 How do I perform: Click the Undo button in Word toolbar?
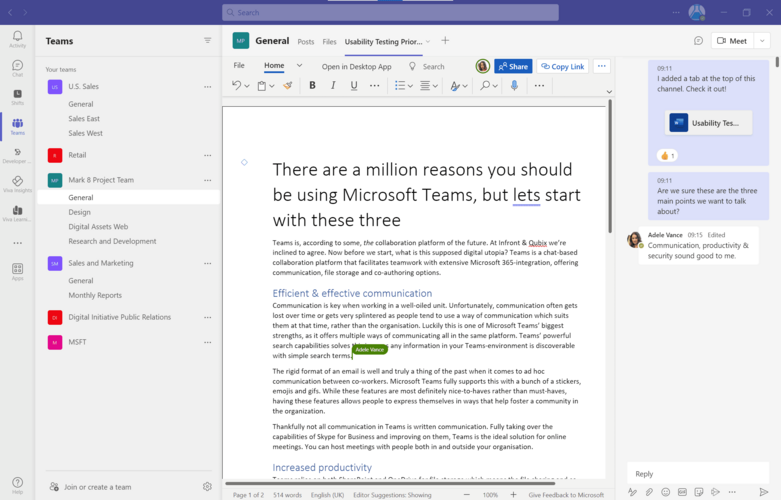point(237,86)
